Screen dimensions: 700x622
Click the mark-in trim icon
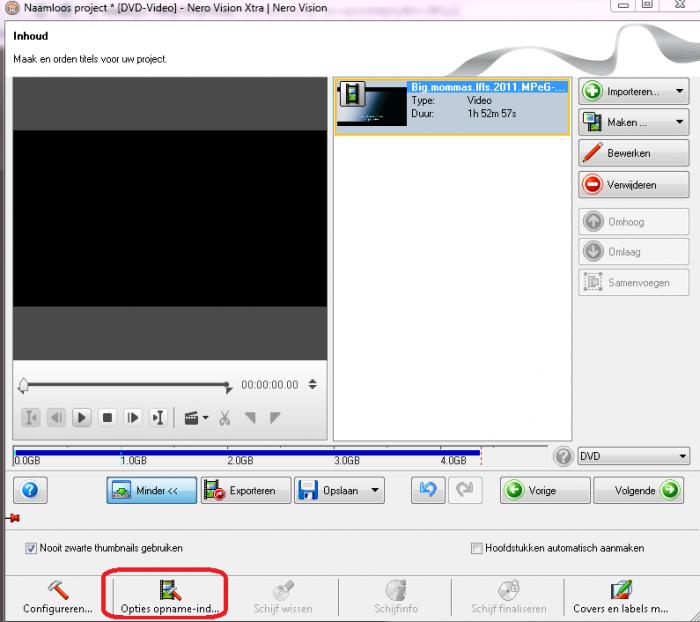250,418
